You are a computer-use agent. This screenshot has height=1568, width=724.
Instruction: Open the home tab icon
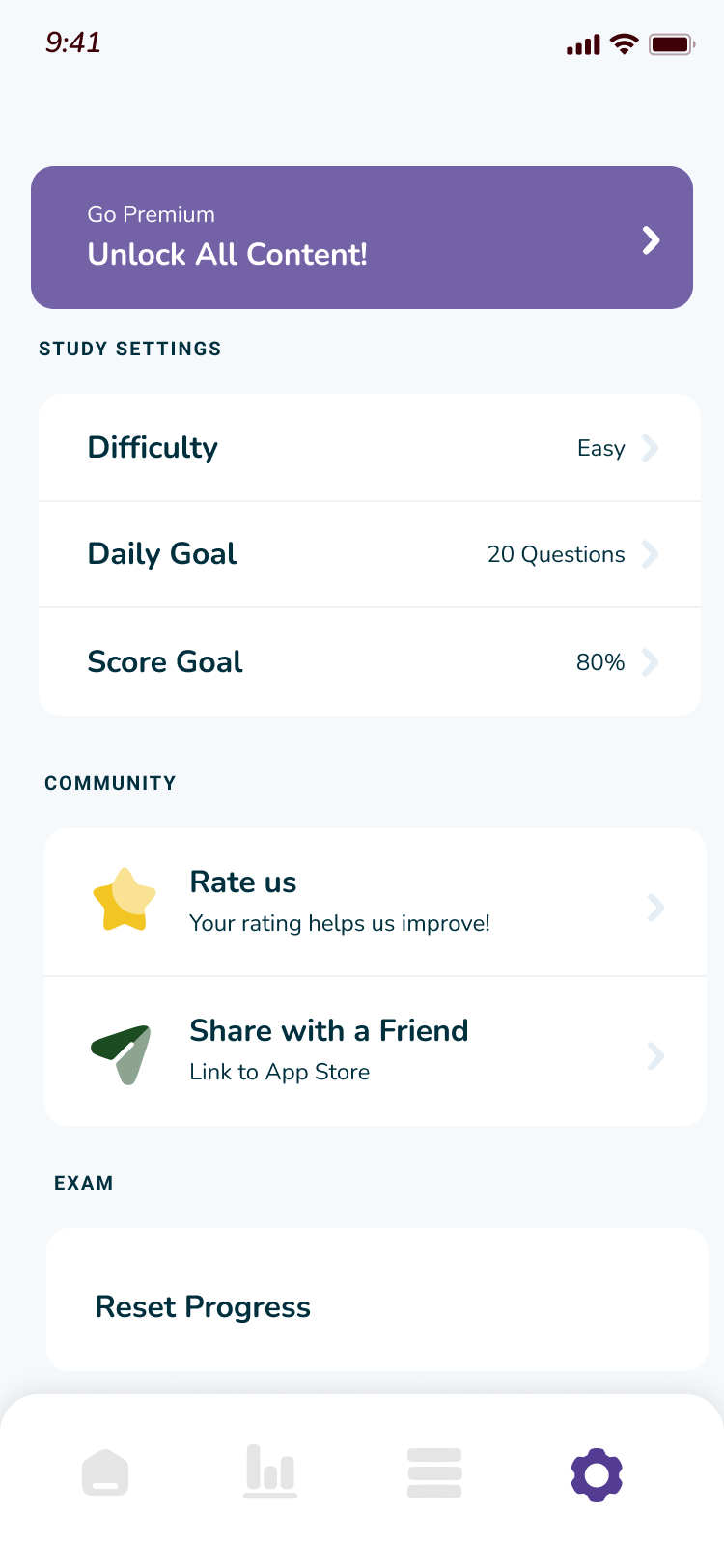coord(105,1473)
